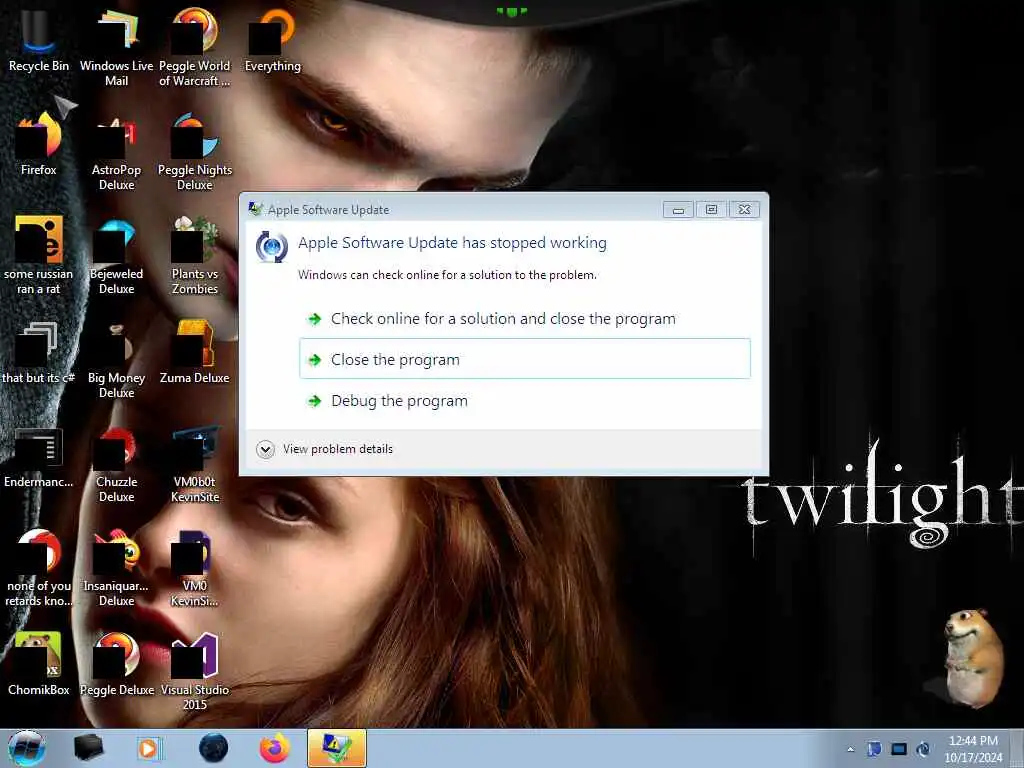The width and height of the screenshot is (1024, 768).
Task: Show hidden system tray icons
Action: coord(850,750)
